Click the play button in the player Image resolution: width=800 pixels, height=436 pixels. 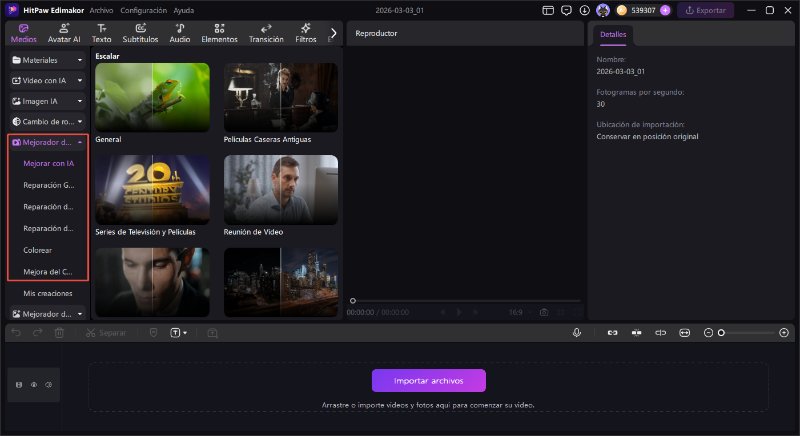coord(459,312)
